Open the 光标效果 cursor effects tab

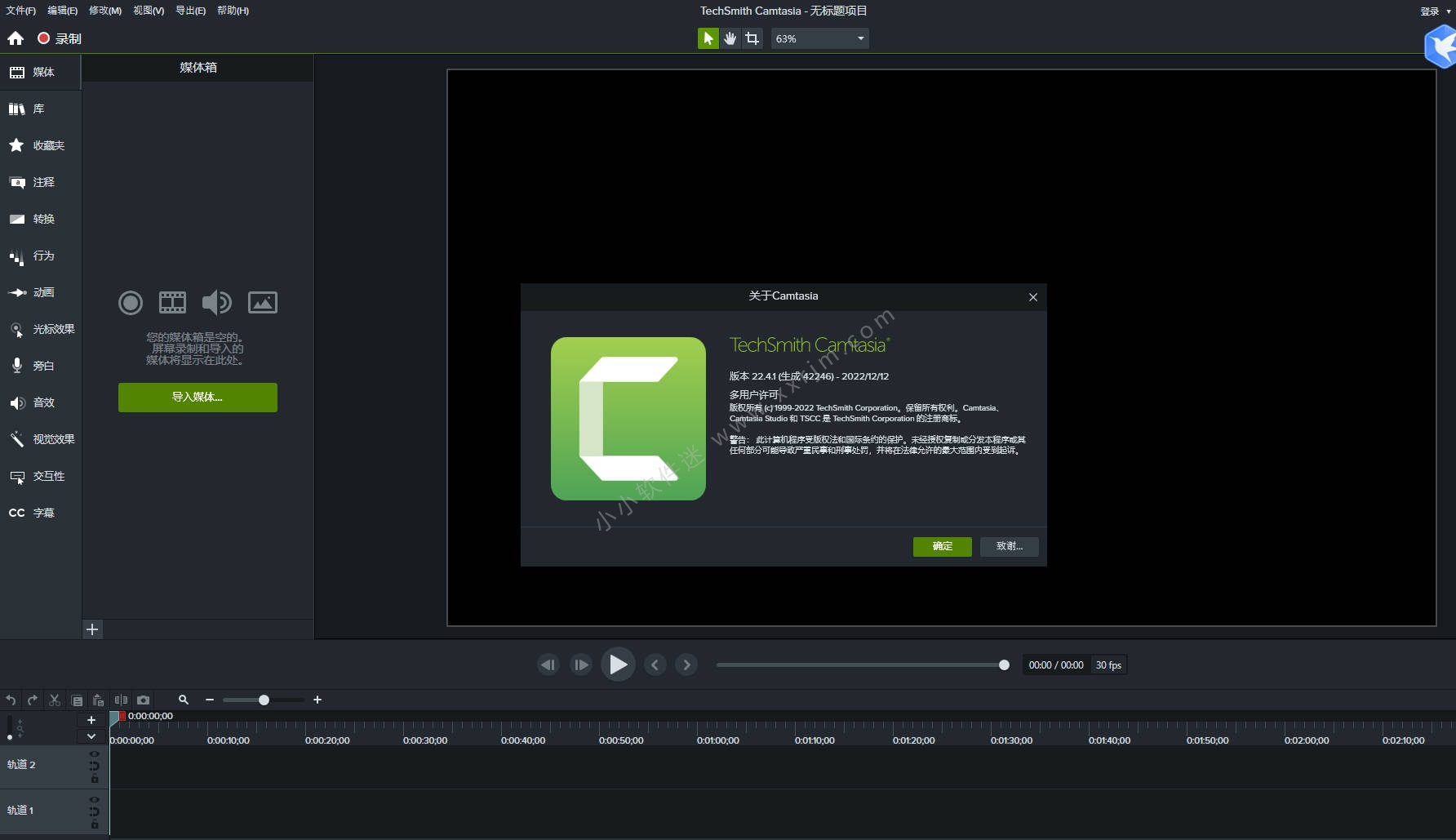coord(40,329)
